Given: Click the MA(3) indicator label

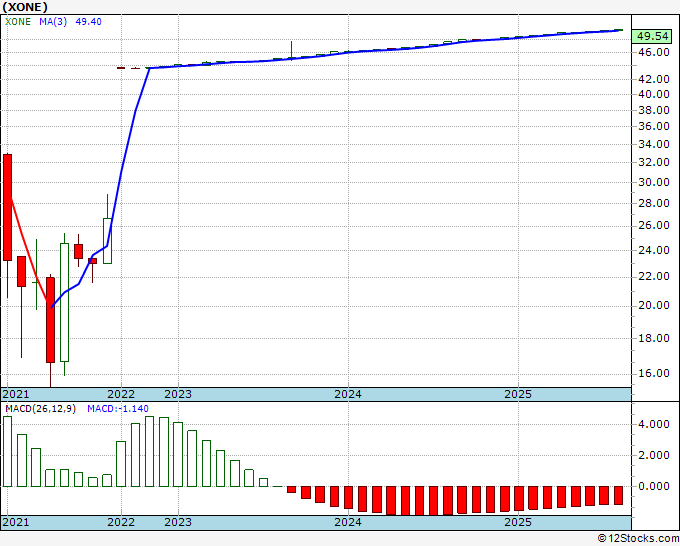Looking at the screenshot, I should 53,22.
